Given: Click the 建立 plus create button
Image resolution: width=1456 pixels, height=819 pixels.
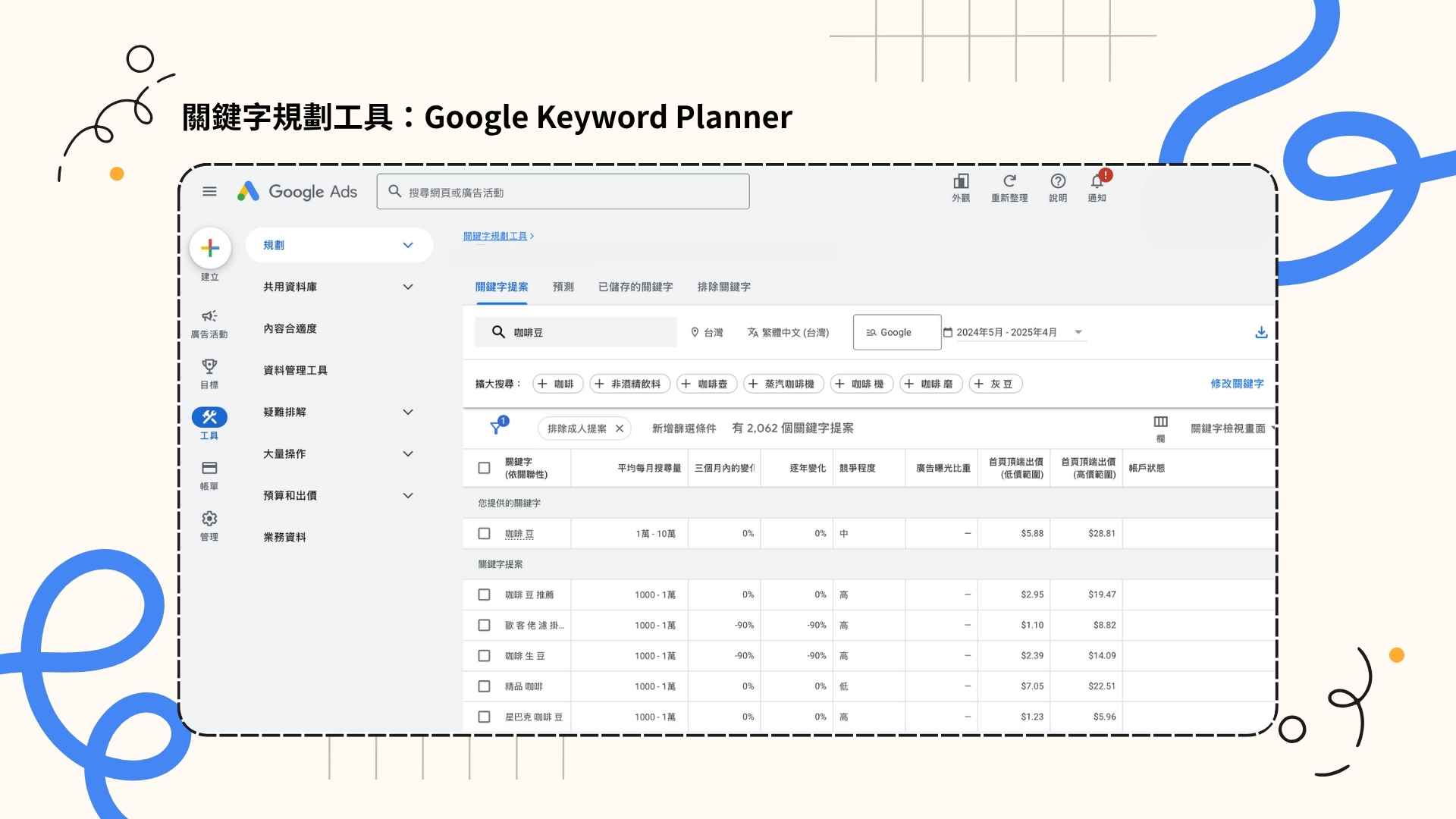Looking at the screenshot, I should 210,248.
